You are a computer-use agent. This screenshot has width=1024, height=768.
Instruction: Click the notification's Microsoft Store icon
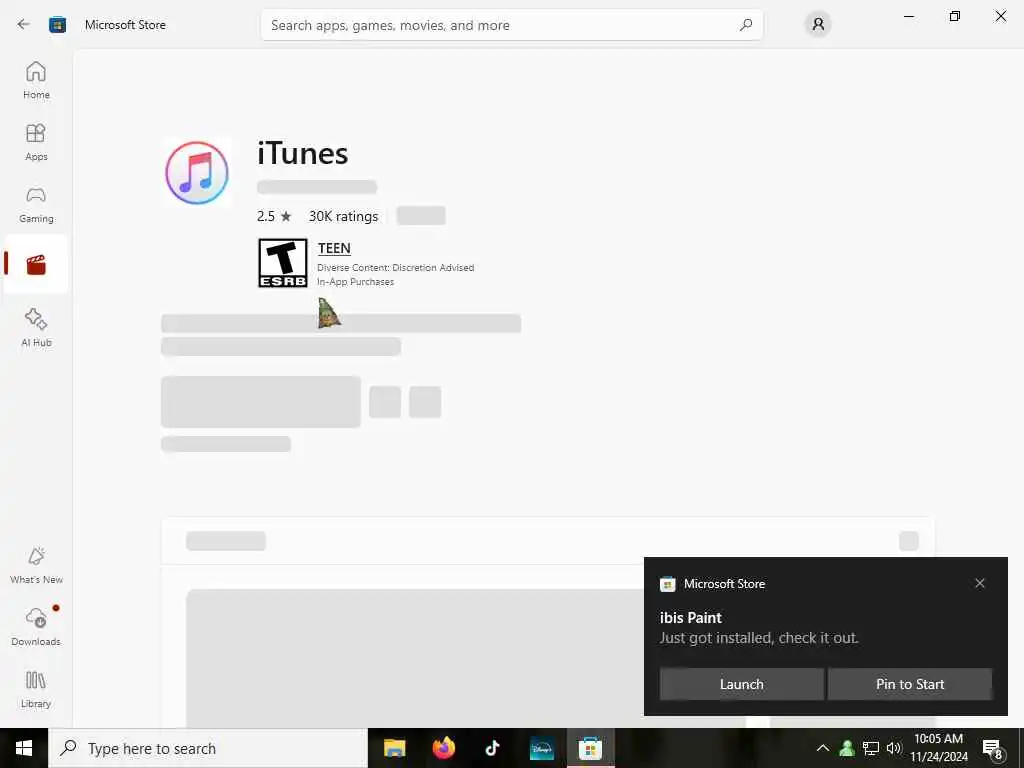pyautogui.click(x=667, y=584)
